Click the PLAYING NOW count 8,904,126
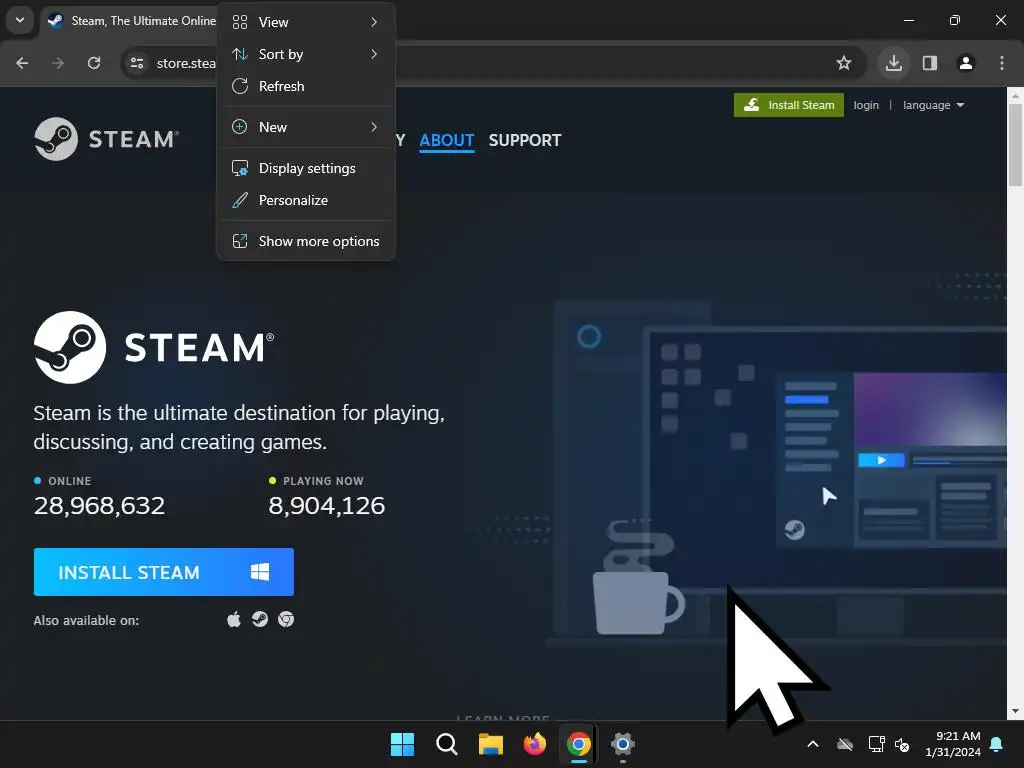Image resolution: width=1024 pixels, height=768 pixels. (x=327, y=505)
